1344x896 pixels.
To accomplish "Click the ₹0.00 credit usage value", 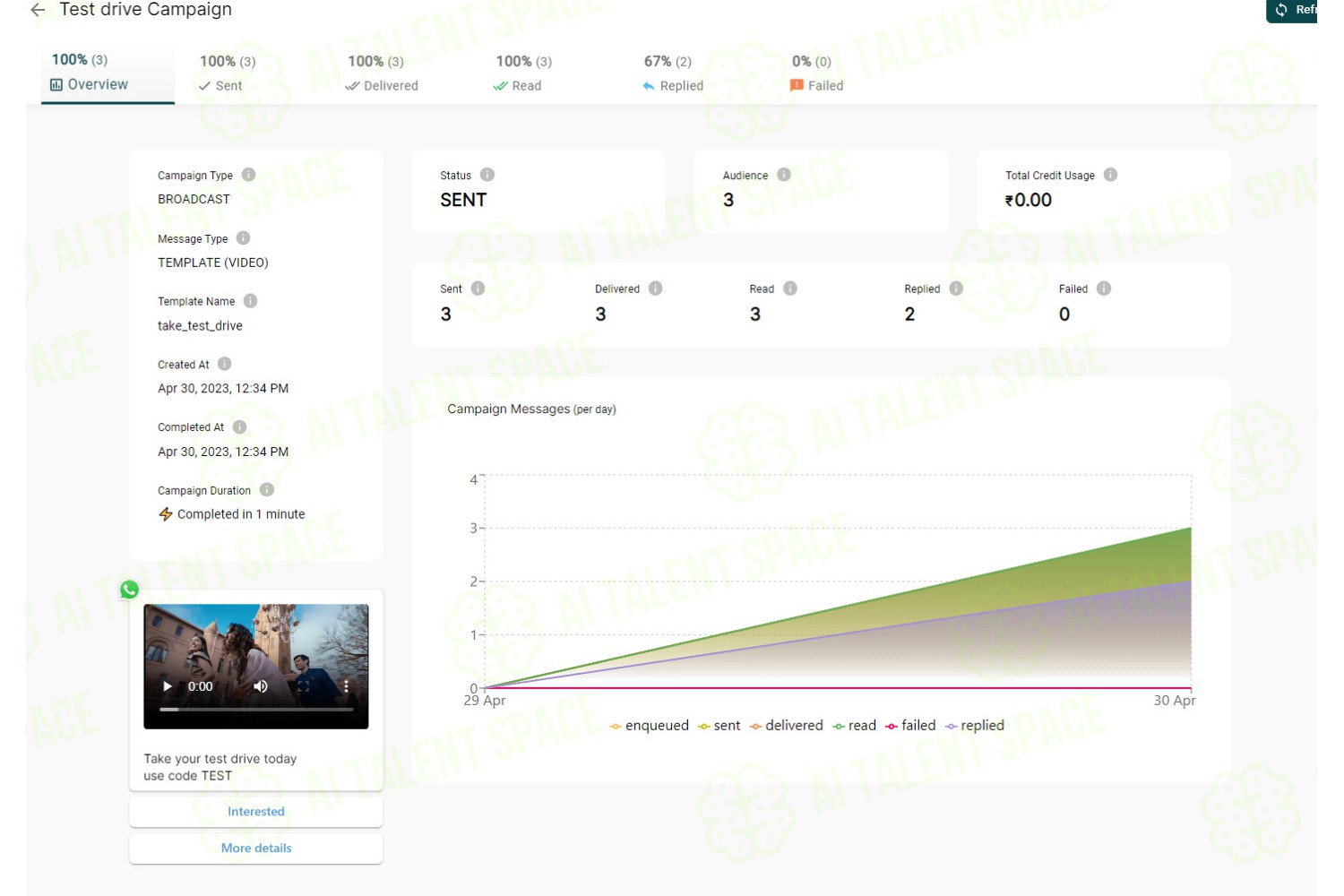I will pos(1029,200).
